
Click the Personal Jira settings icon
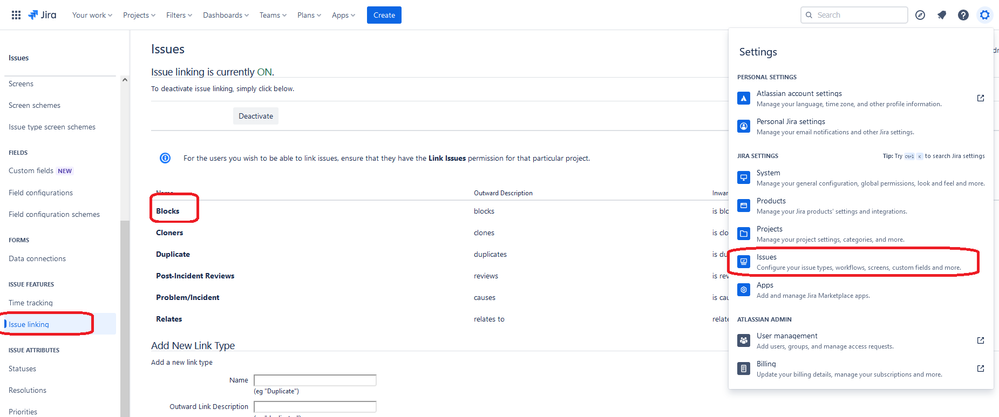click(744, 126)
